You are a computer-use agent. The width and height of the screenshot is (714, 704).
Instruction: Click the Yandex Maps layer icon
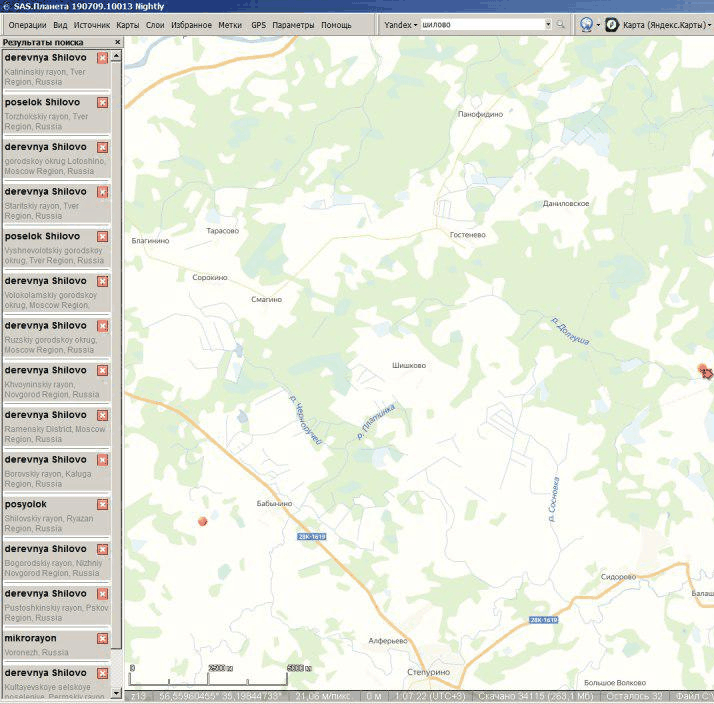pyautogui.click(x=612, y=24)
